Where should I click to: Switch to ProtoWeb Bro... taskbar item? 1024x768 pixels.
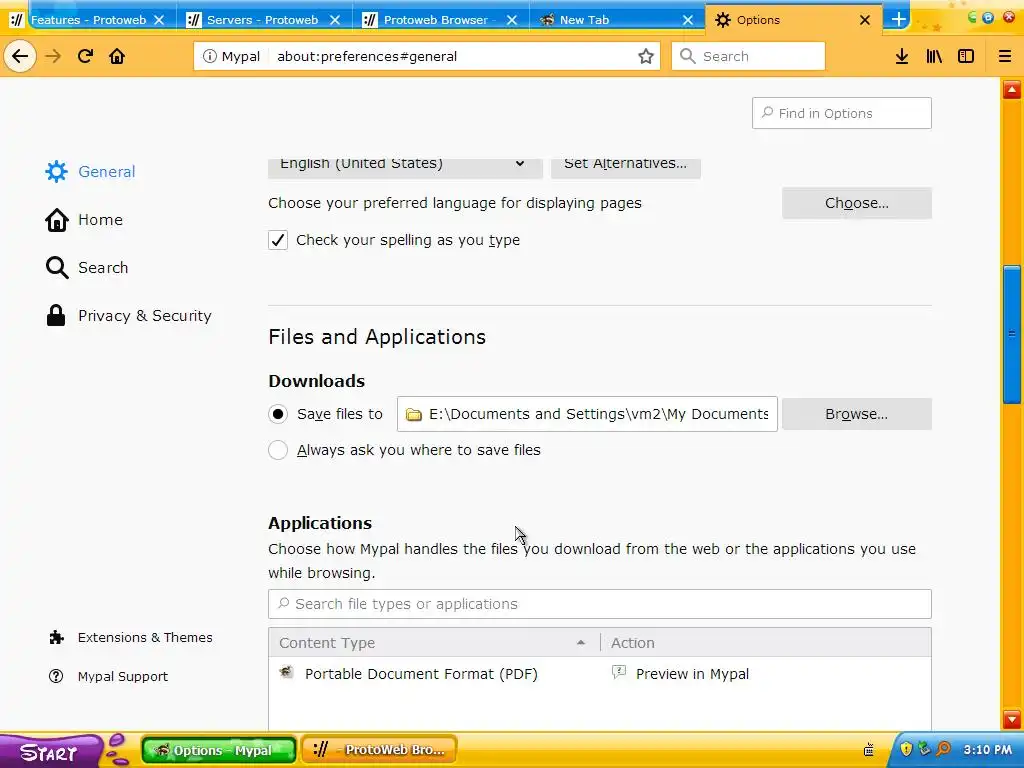coord(379,750)
